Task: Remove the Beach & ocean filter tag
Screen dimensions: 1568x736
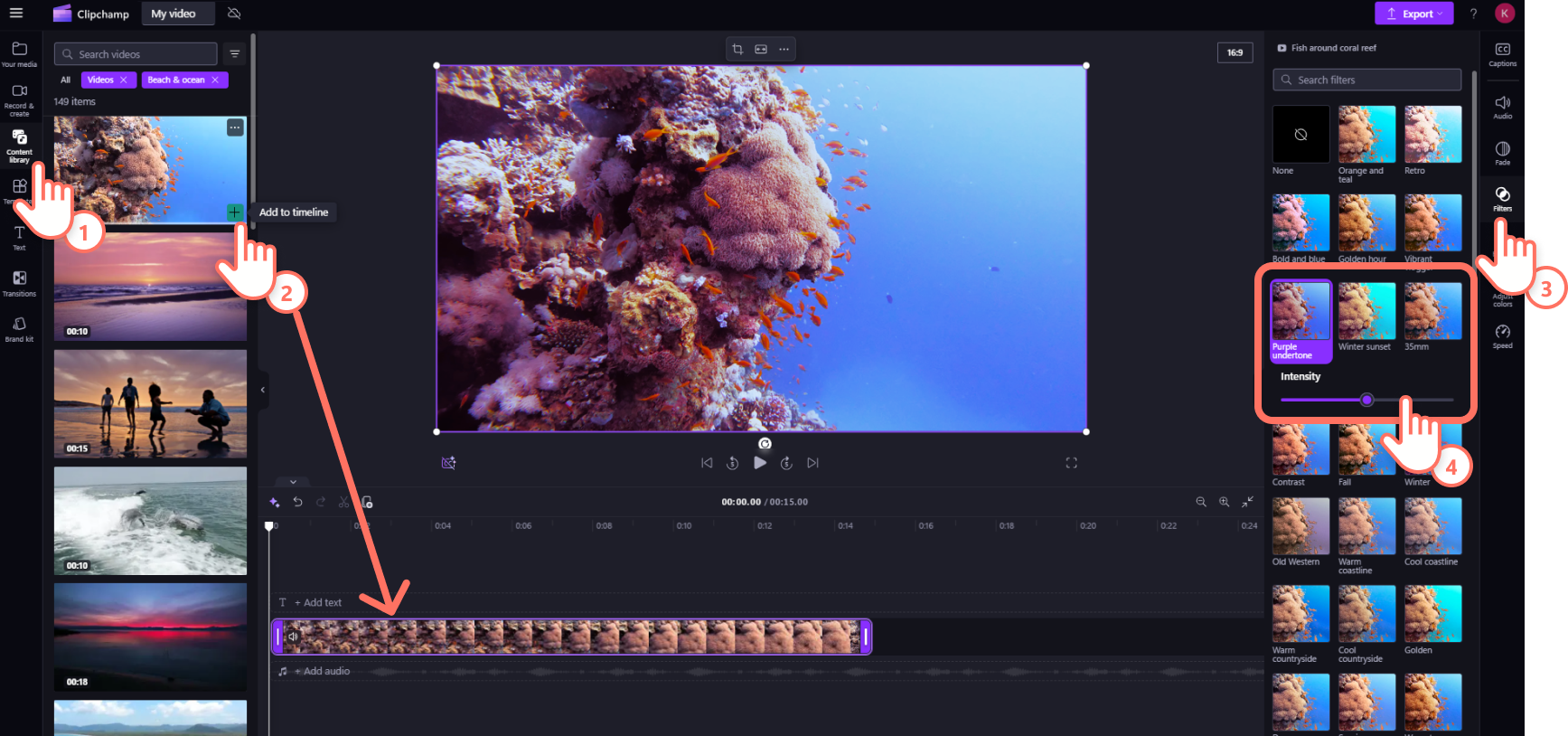Action: click(x=215, y=80)
